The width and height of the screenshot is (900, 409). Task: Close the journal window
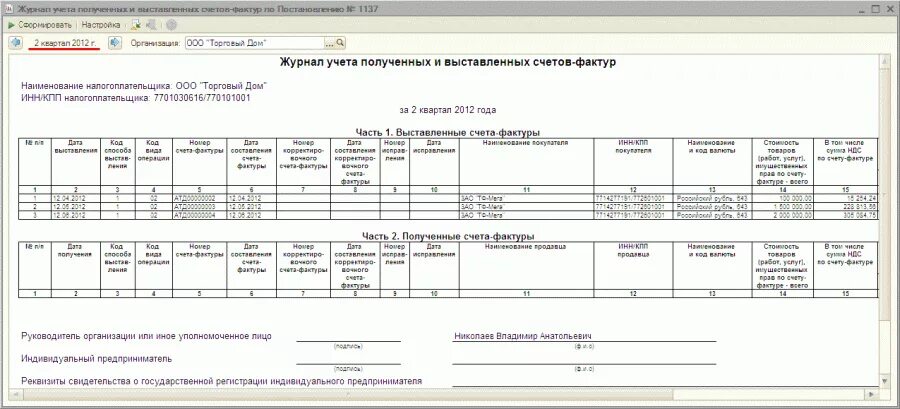tap(889, 9)
